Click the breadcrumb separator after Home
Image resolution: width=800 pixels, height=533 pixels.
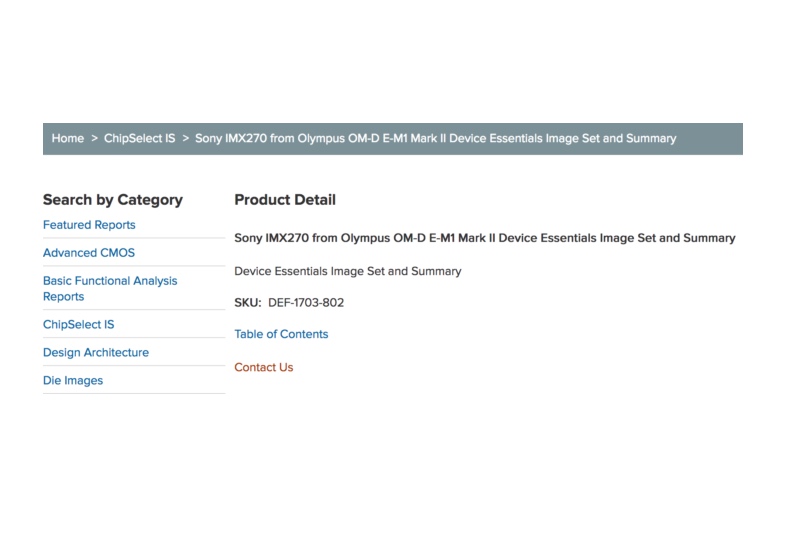click(x=94, y=138)
